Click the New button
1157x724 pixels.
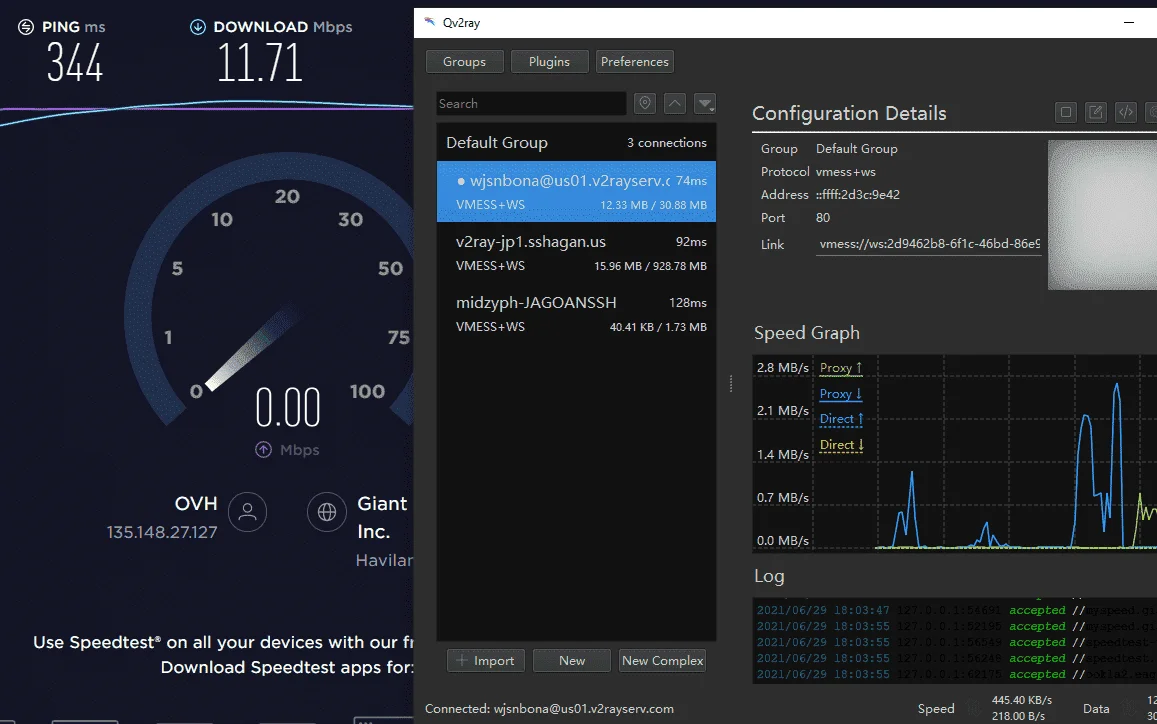(572, 661)
